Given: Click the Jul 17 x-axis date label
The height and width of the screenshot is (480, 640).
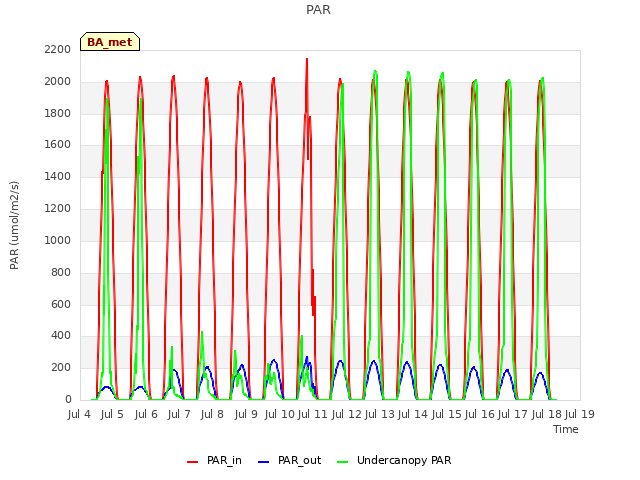Looking at the screenshot, I should pyautogui.click(x=513, y=414).
